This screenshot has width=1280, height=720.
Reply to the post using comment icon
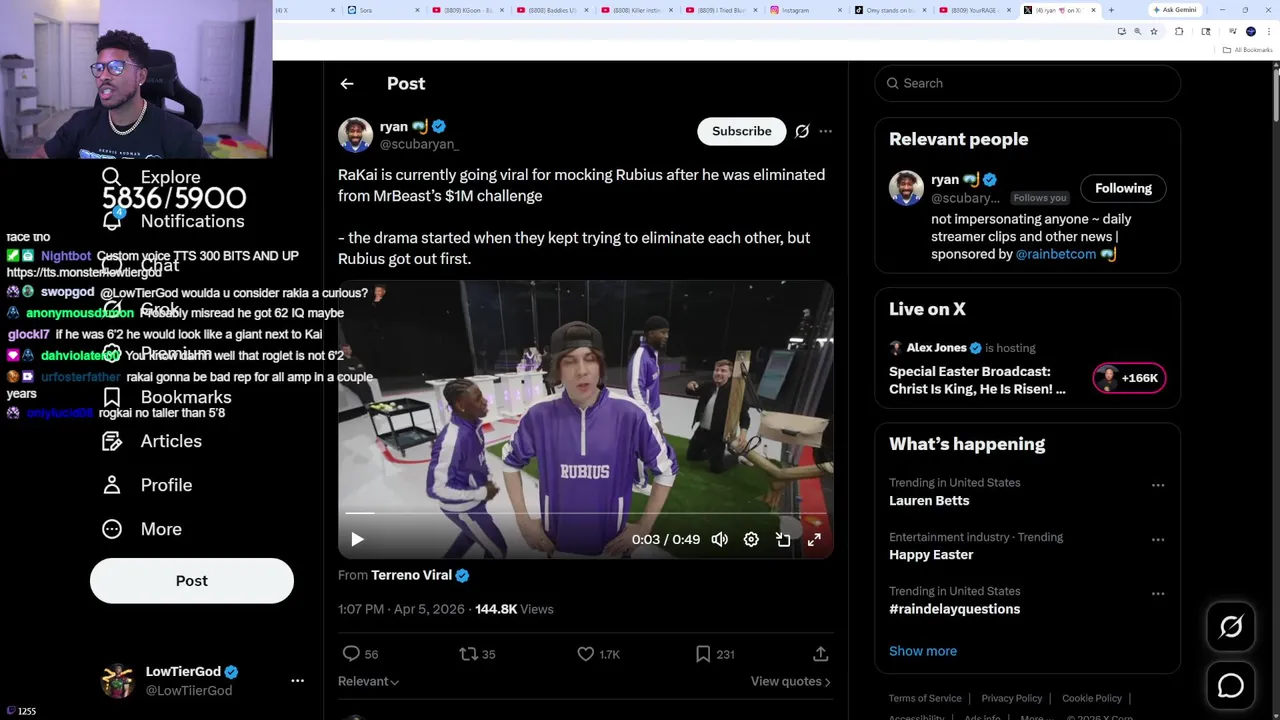click(x=351, y=654)
